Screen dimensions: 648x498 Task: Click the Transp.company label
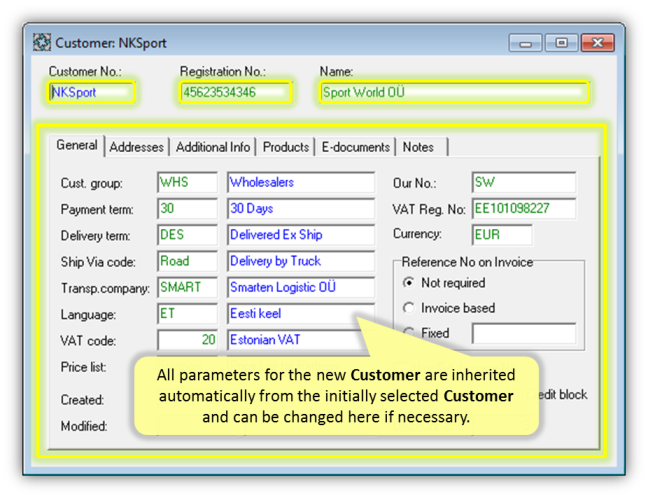click(105, 288)
